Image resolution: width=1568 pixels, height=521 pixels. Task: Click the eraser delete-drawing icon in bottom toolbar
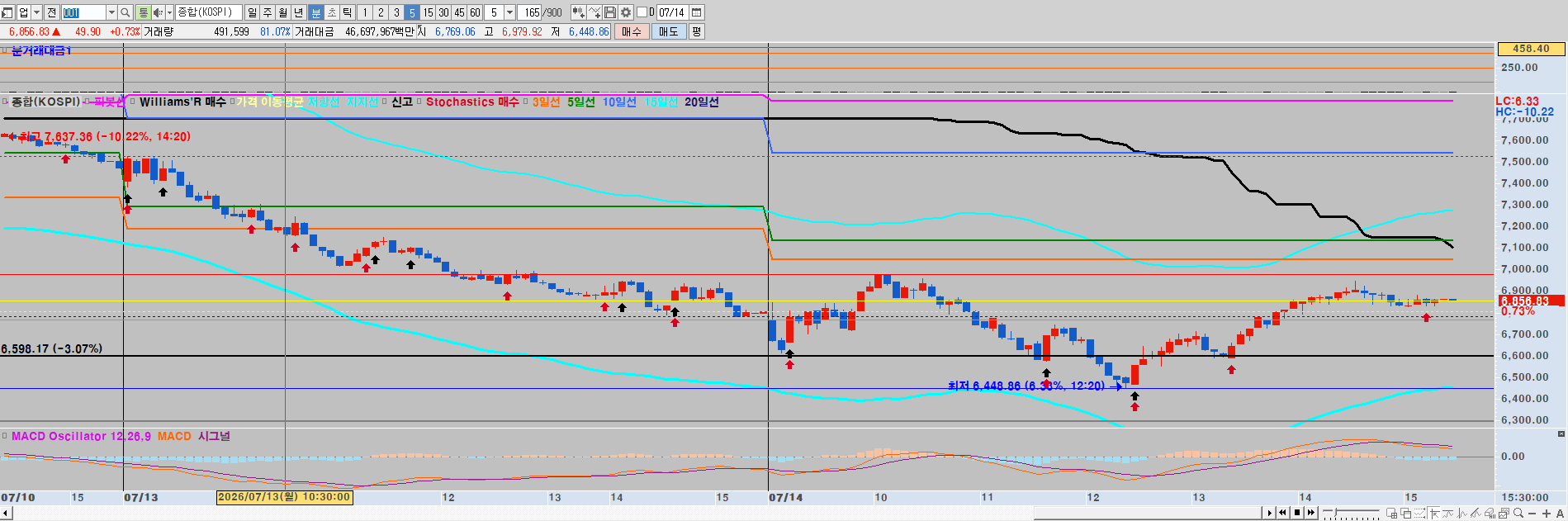[x=1490, y=514]
